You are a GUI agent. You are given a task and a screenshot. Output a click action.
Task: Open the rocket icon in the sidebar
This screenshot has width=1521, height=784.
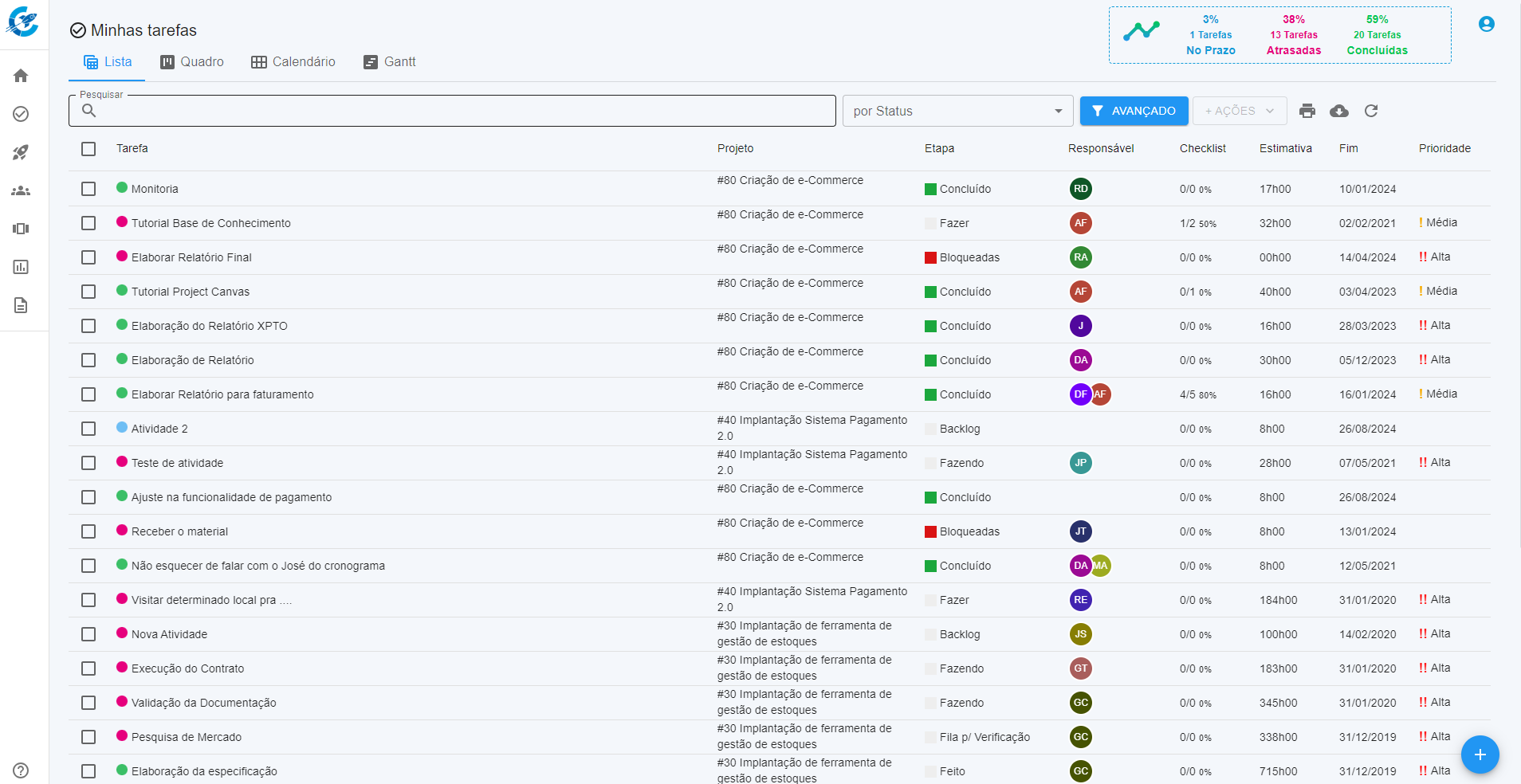click(21, 152)
